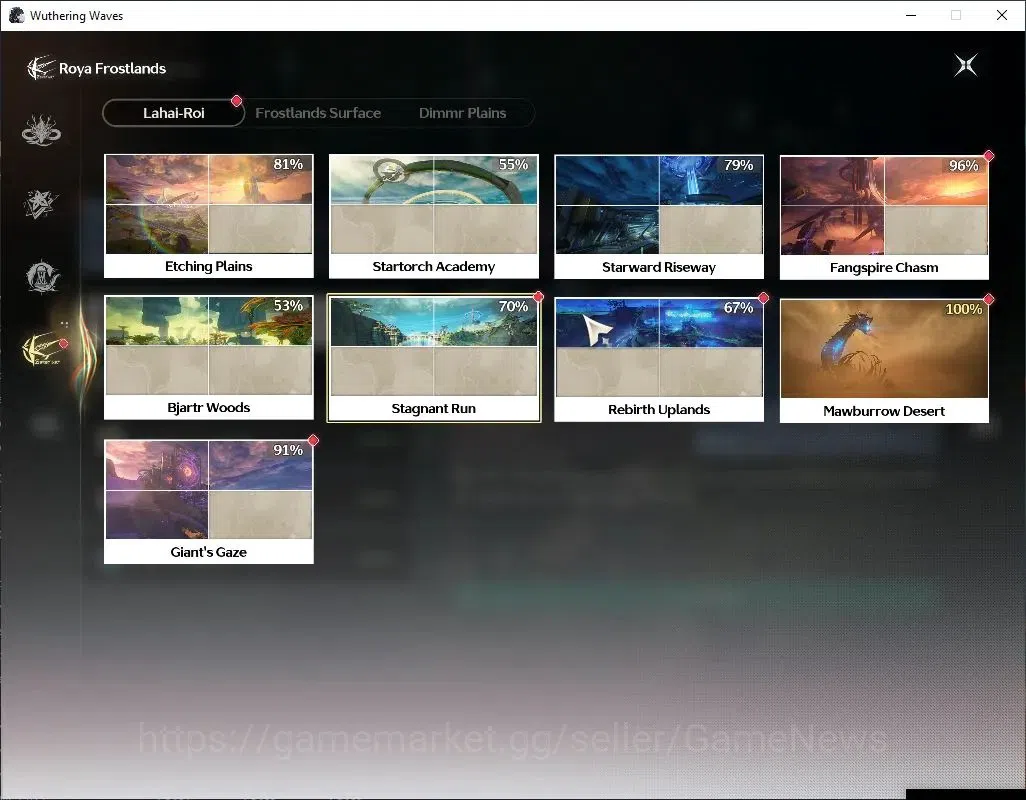Click the 79% progress on Starward Riseway
Image resolution: width=1026 pixels, height=800 pixels.
[738, 165]
